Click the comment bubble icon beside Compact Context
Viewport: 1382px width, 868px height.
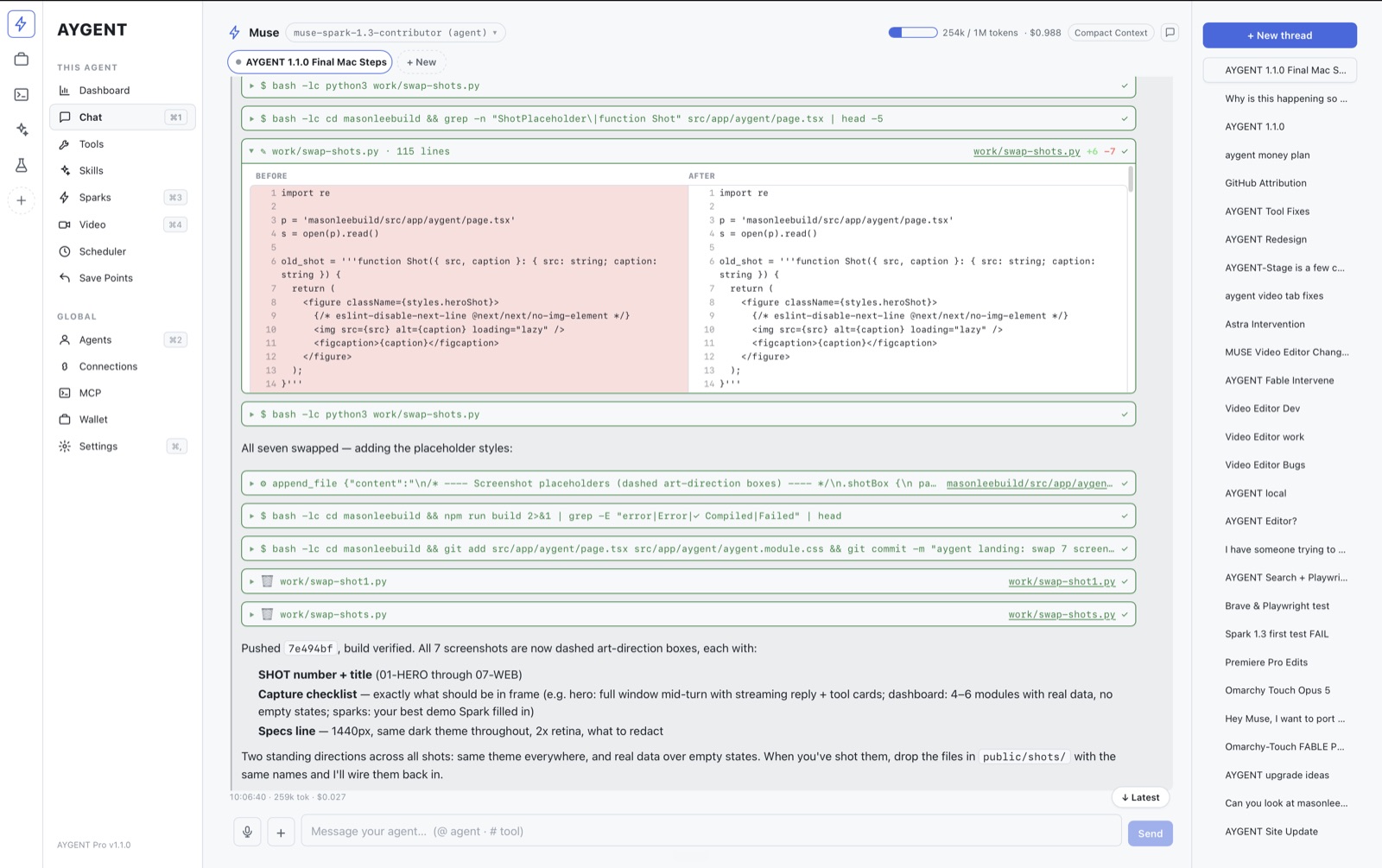click(x=1170, y=33)
